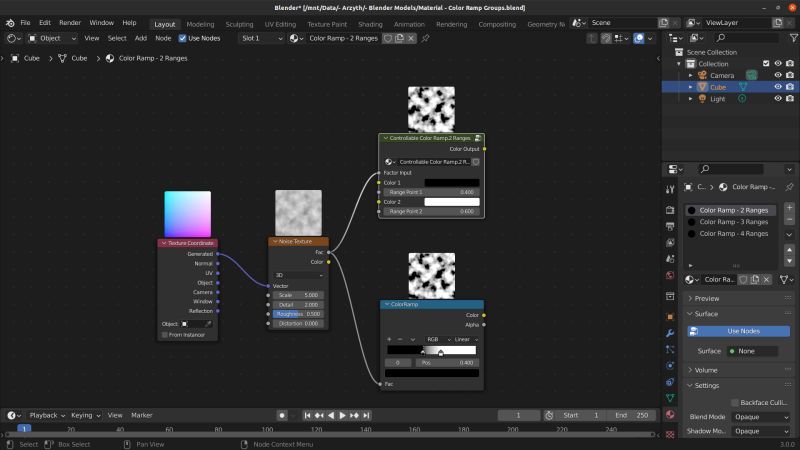
Task: Open the Output properties tab
Action: pos(670,226)
